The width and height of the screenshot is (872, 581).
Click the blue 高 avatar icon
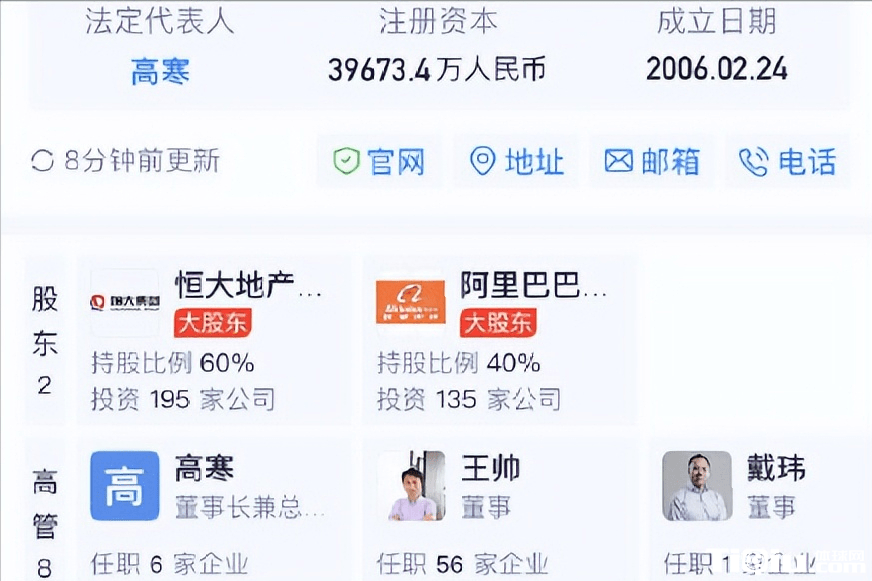[124, 486]
